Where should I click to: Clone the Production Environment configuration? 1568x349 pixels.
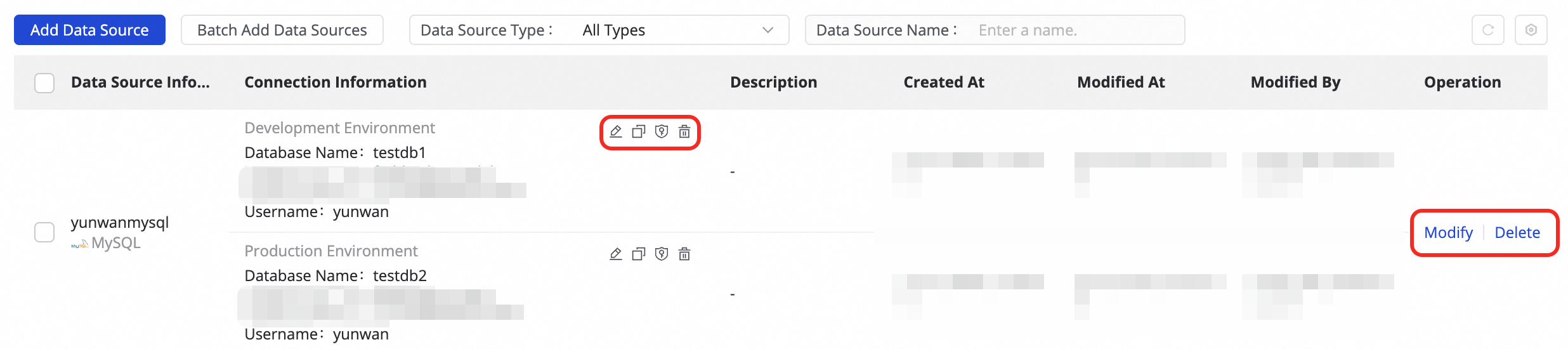(x=638, y=254)
